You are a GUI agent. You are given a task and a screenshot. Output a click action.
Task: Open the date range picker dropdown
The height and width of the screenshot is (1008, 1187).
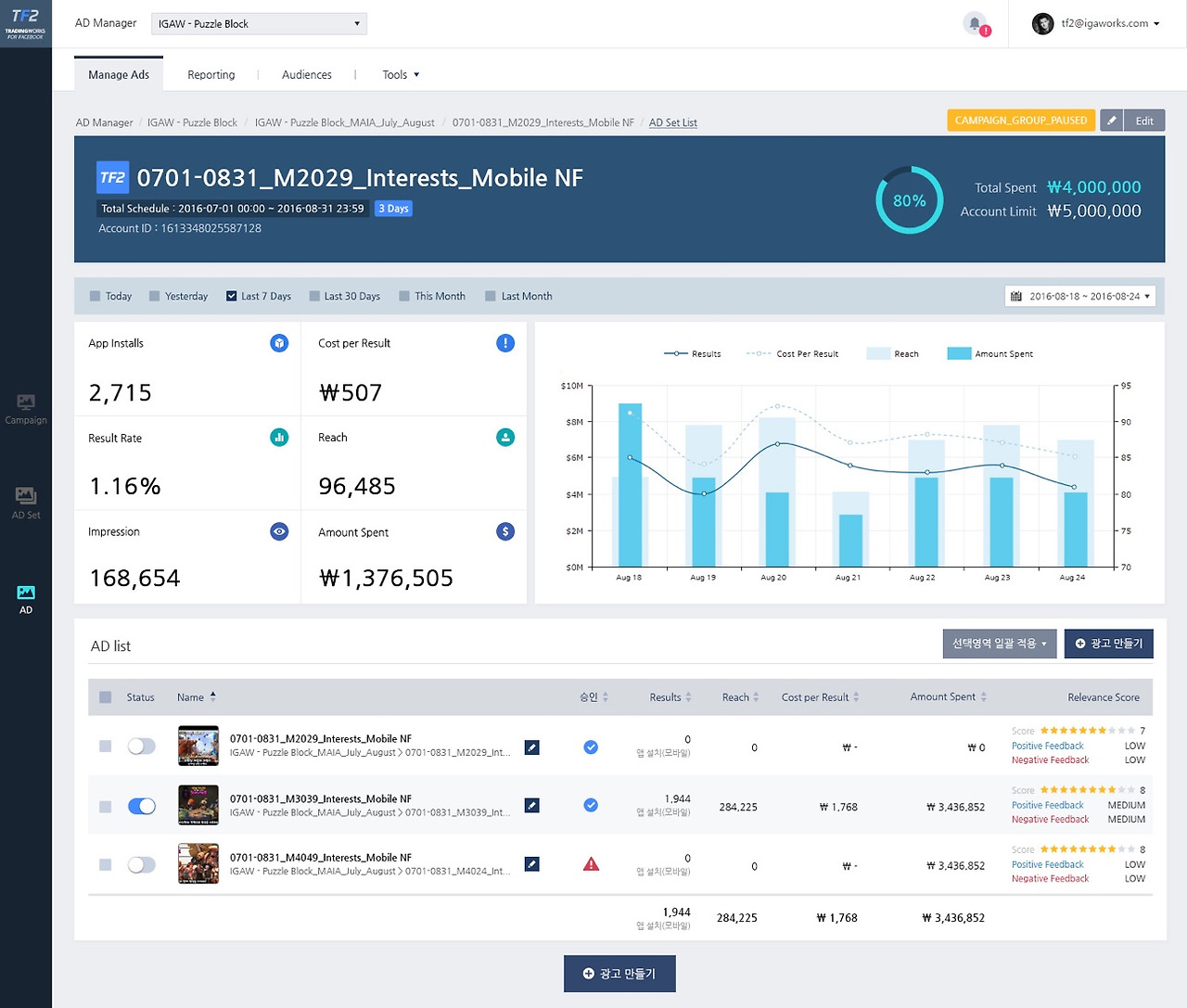(x=1080, y=297)
